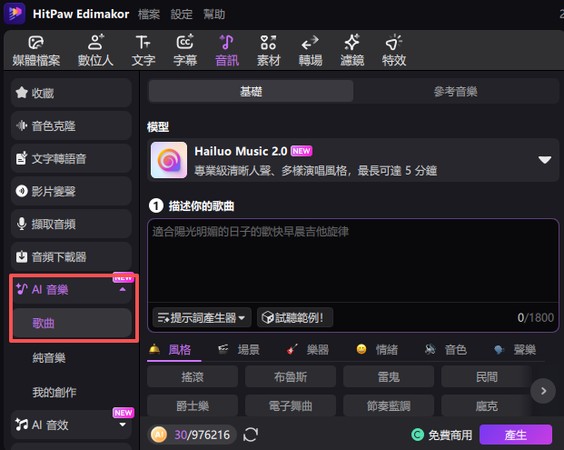Expand the AI 音效 section
The image size is (564, 450).
[x=123, y=425]
